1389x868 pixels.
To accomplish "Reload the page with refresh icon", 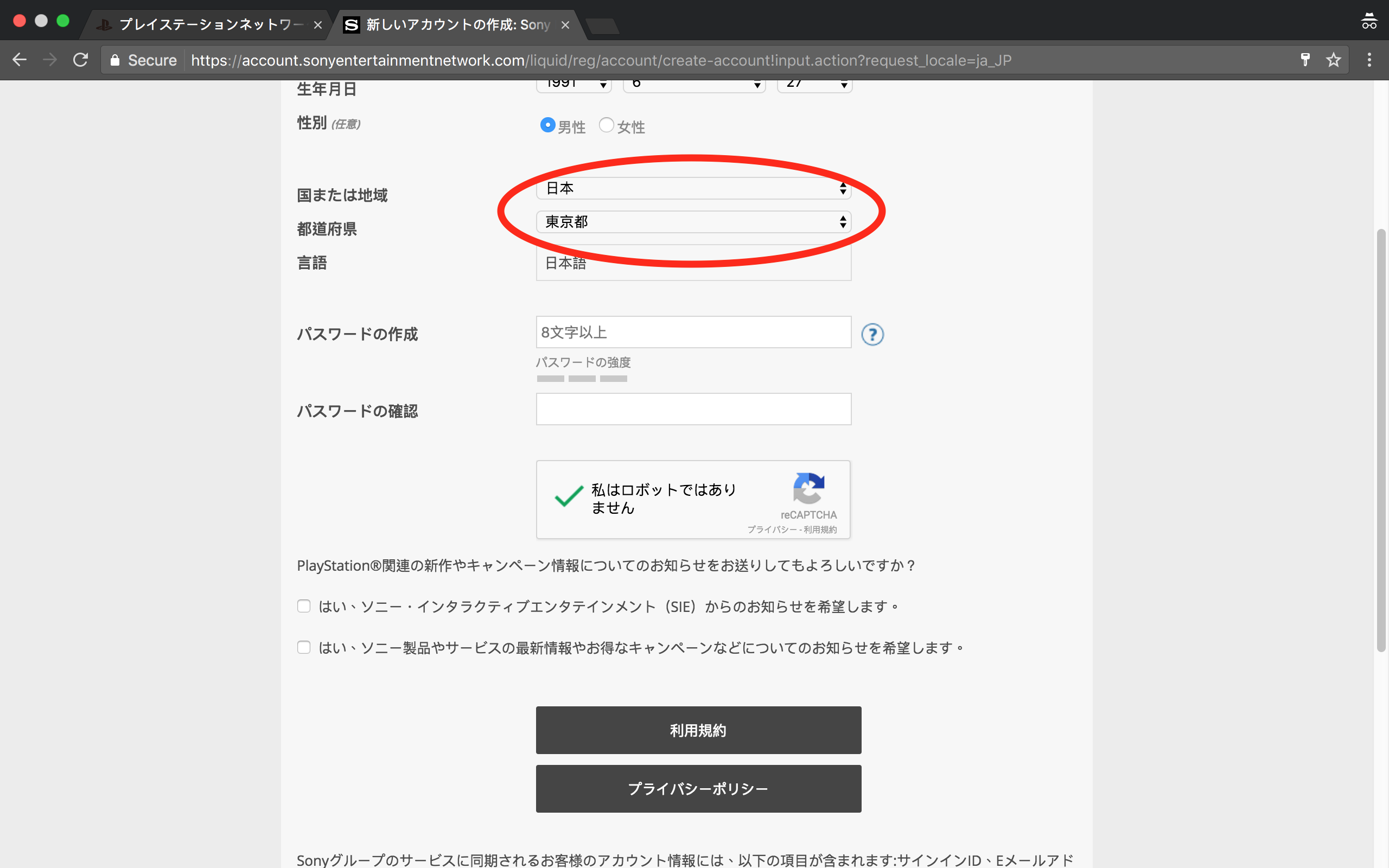I will click(x=81, y=60).
